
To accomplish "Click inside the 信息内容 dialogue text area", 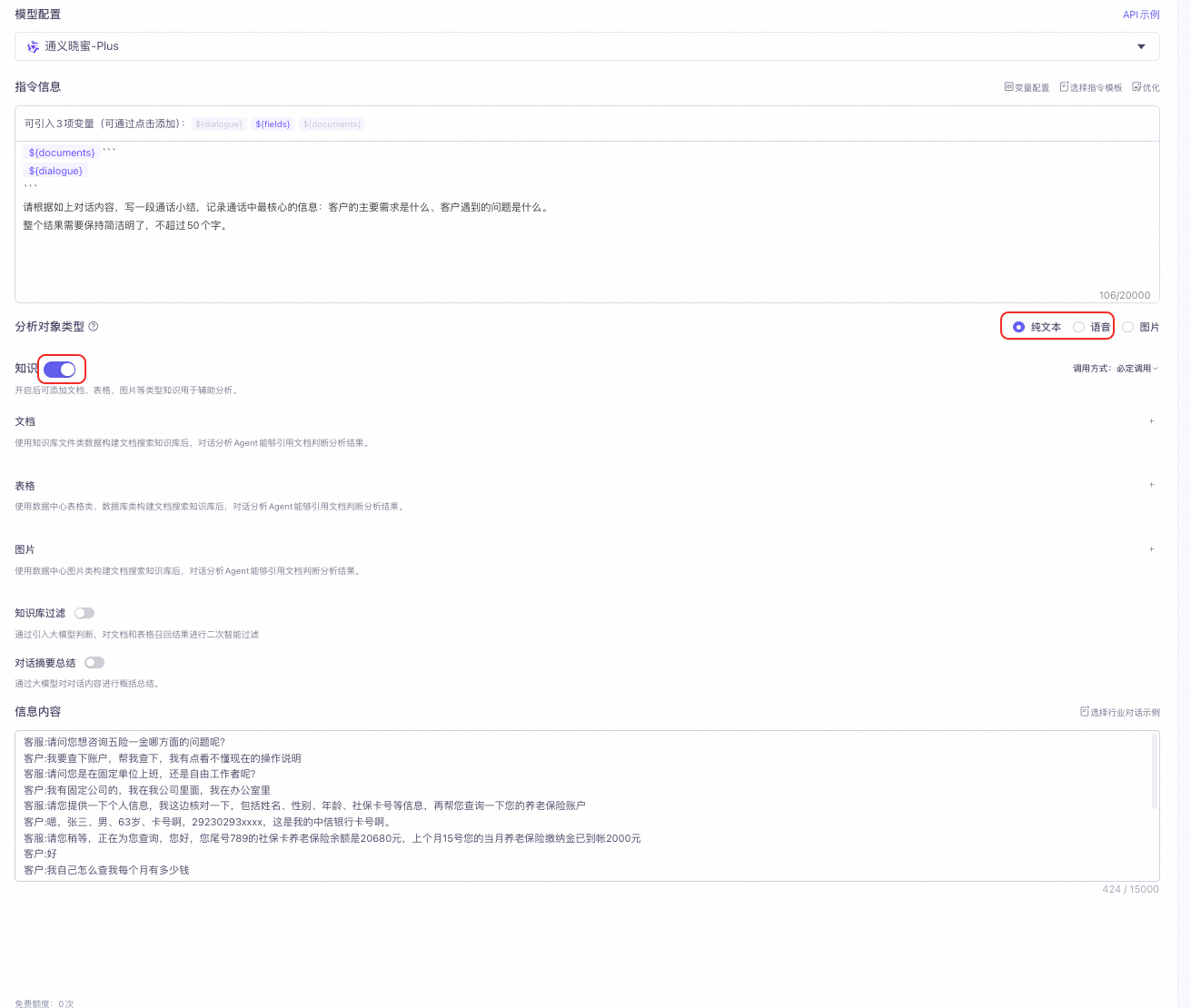I will (587, 805).
